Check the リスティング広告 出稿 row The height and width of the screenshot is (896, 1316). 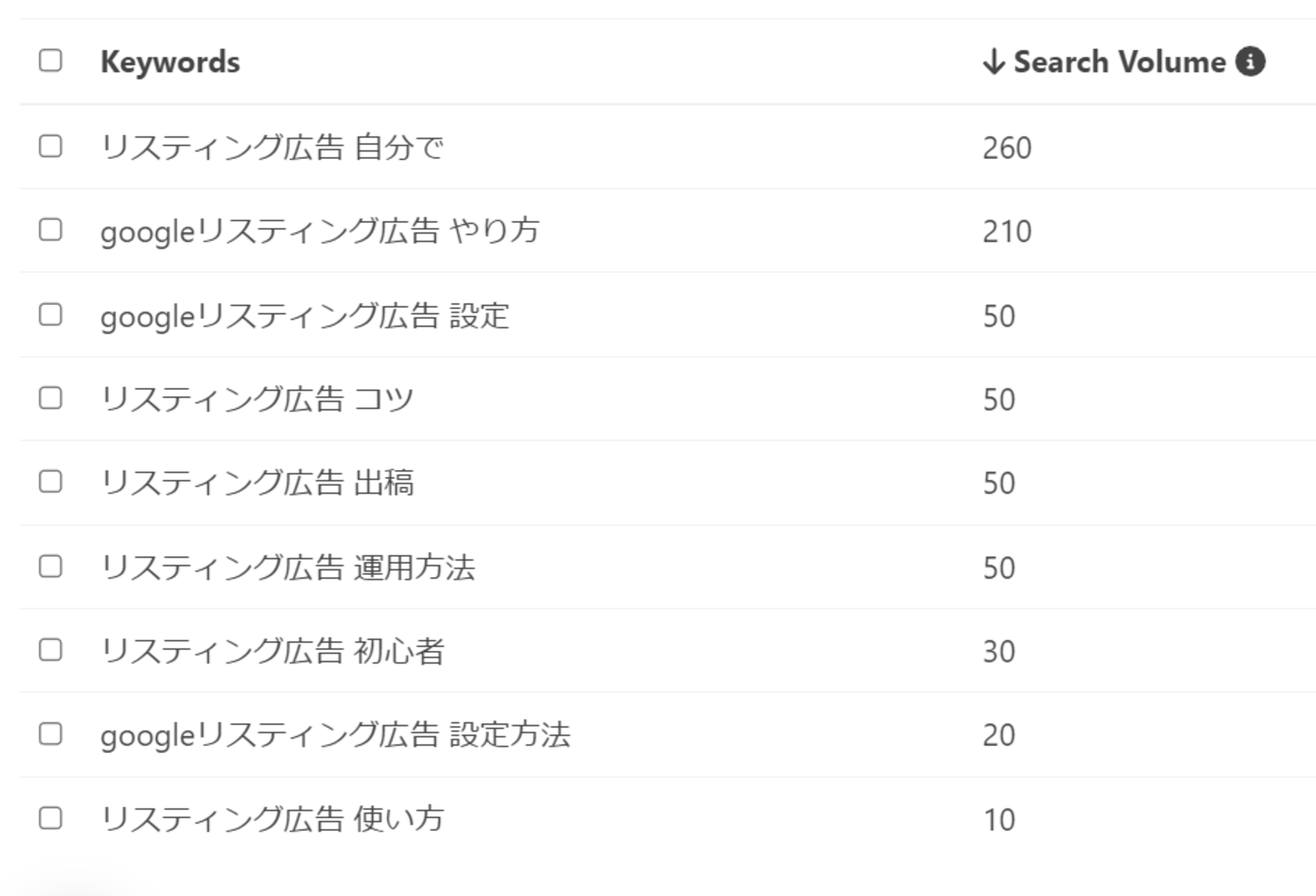51,482
